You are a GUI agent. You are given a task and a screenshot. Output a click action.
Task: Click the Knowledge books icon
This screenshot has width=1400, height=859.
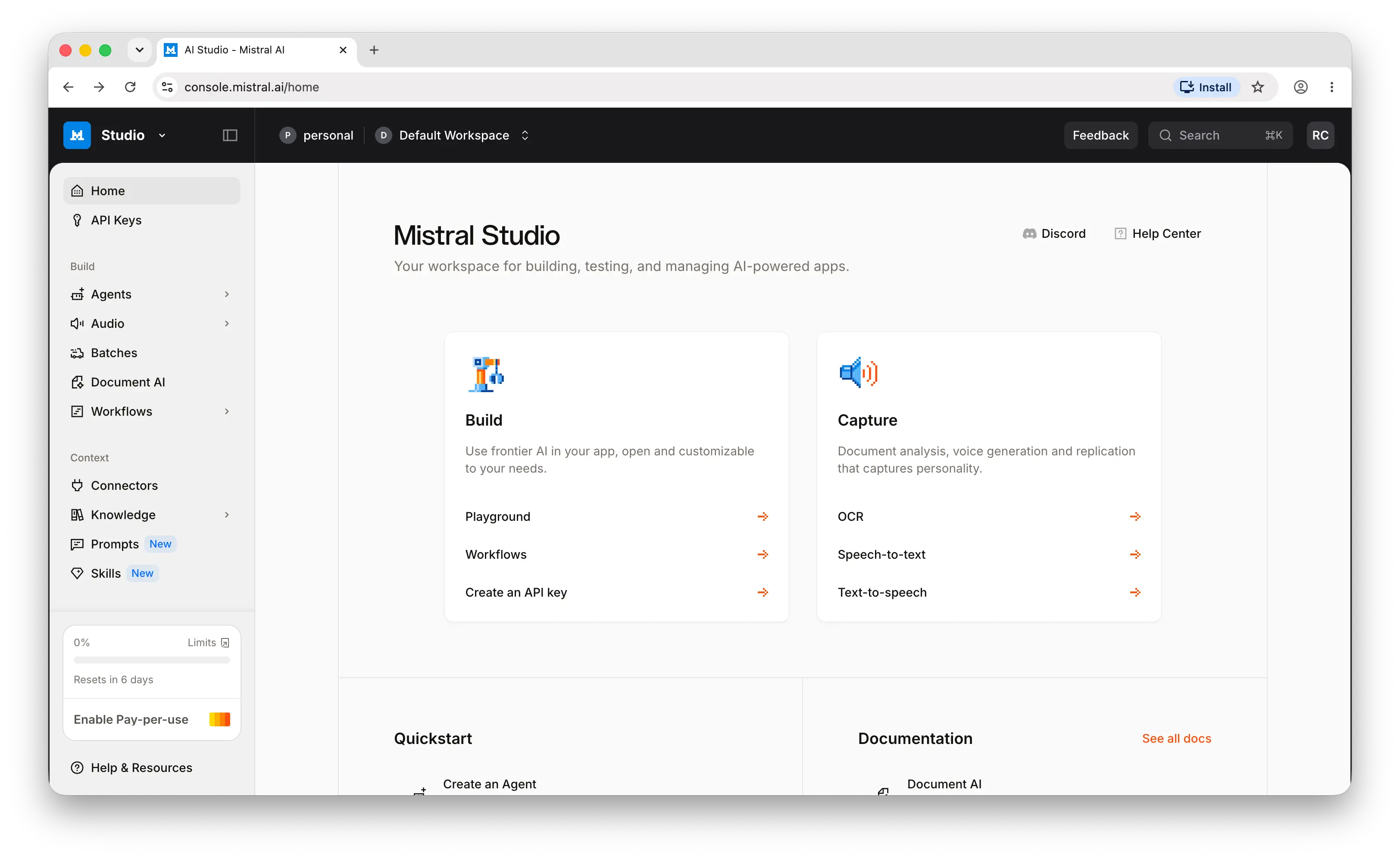point(77,515)
